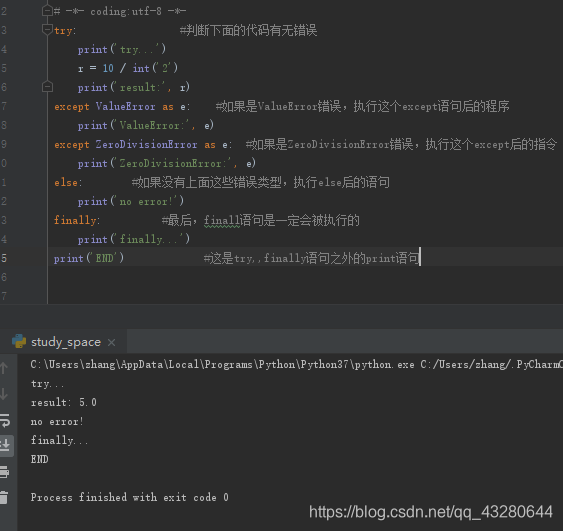Close the study_space run tab
This screenshot has width=563, height=531.
[112, 343]
